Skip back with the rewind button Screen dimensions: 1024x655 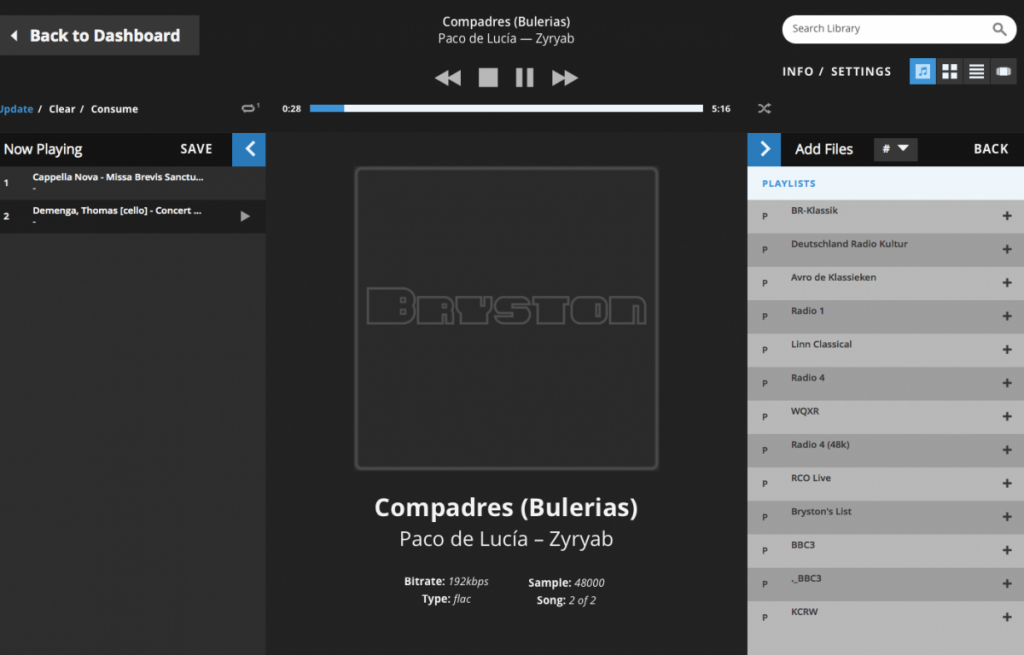(x=448, y=78)
